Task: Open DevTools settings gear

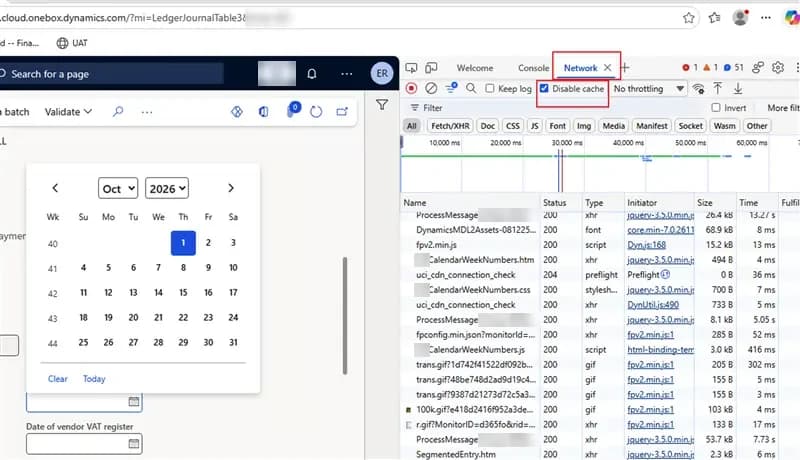Action: (x=778, y=67)
